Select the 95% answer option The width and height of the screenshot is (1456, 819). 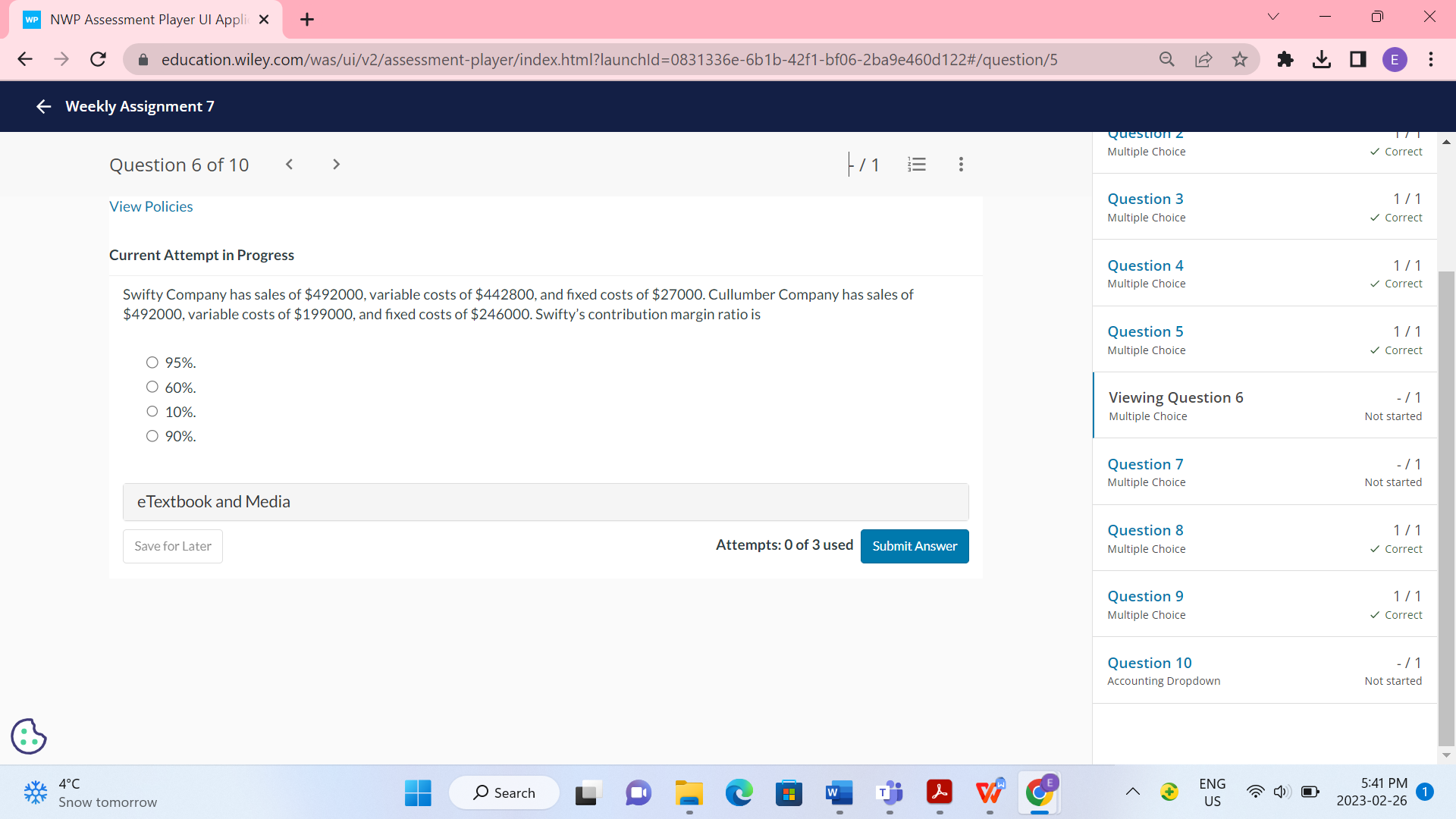click(x=152, y=362)
